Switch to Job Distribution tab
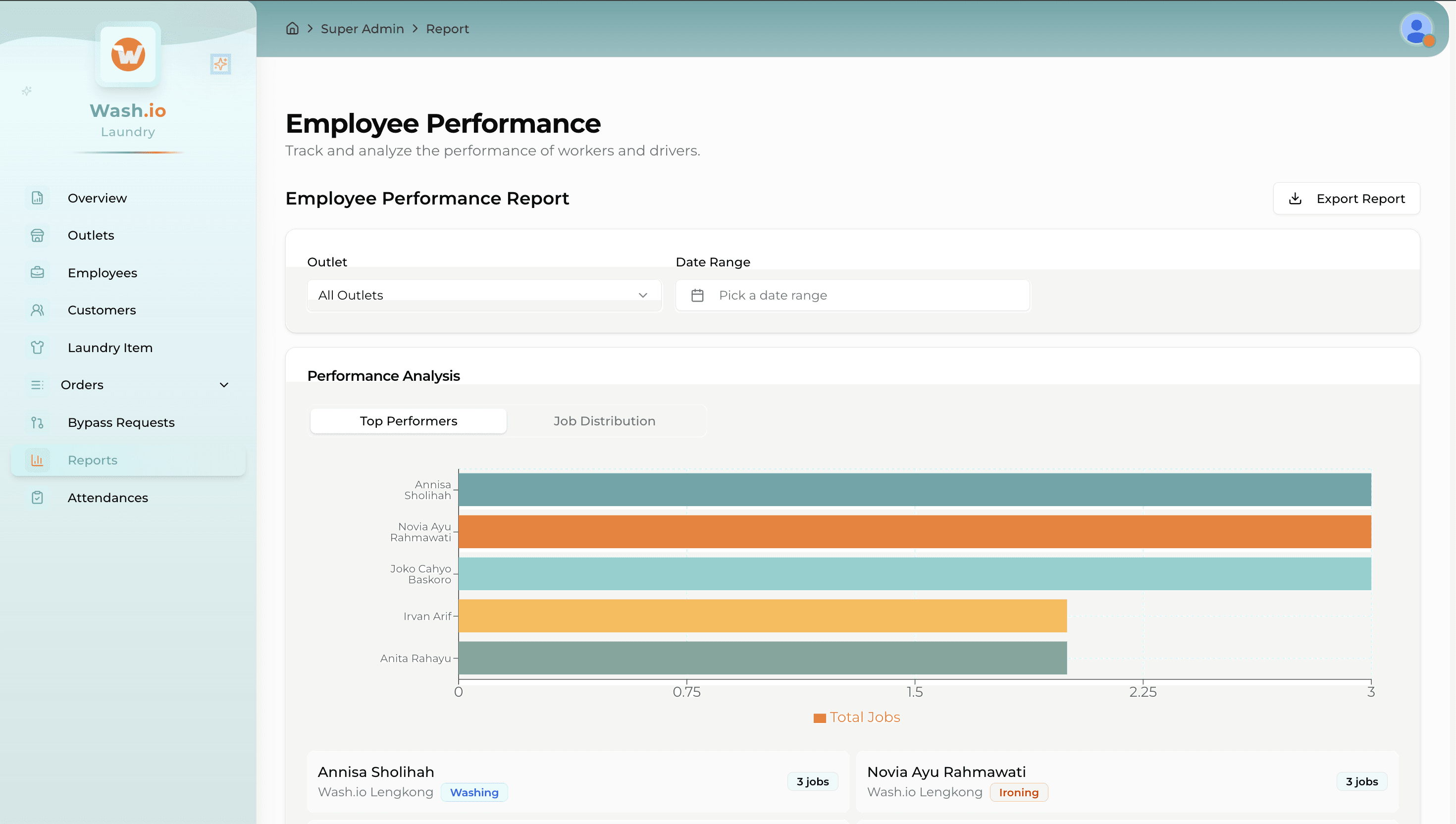The height and width of the screenshot is (824, 1456). pos(604,421)
